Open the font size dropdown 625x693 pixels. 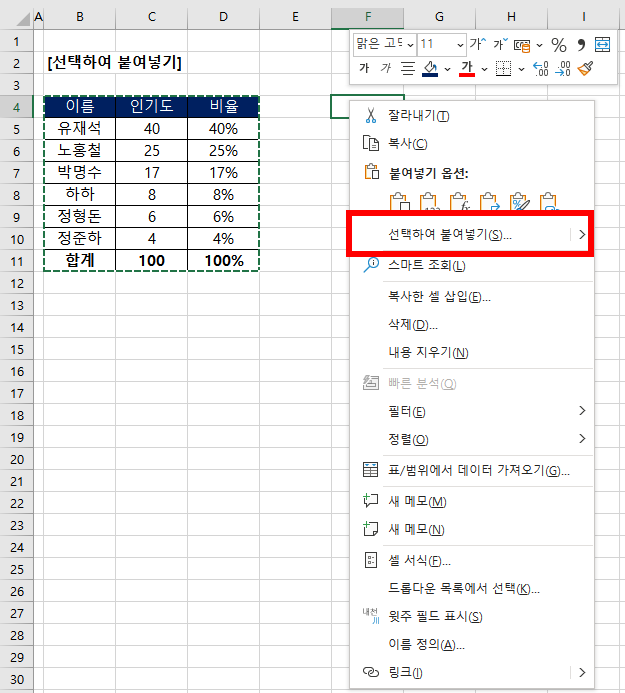click(460, 45)
